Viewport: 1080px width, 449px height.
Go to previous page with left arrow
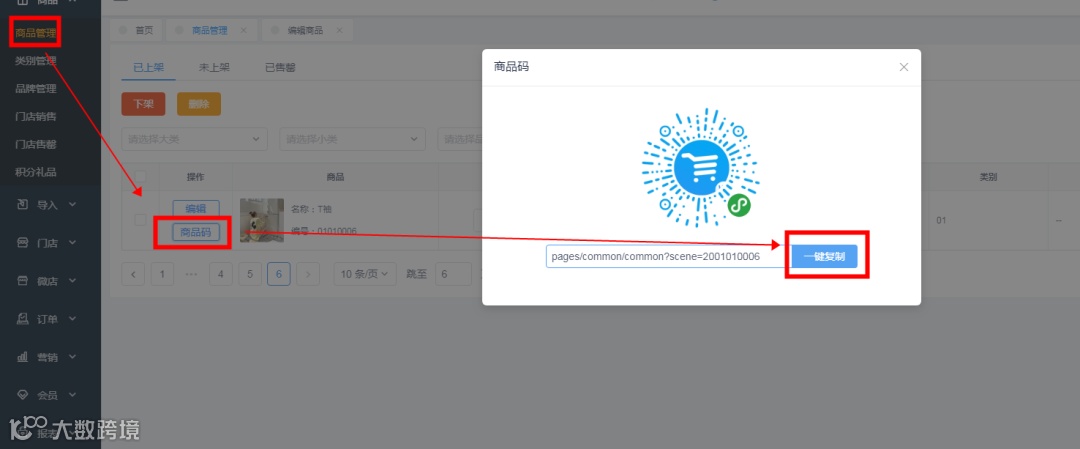coord(133,274)
